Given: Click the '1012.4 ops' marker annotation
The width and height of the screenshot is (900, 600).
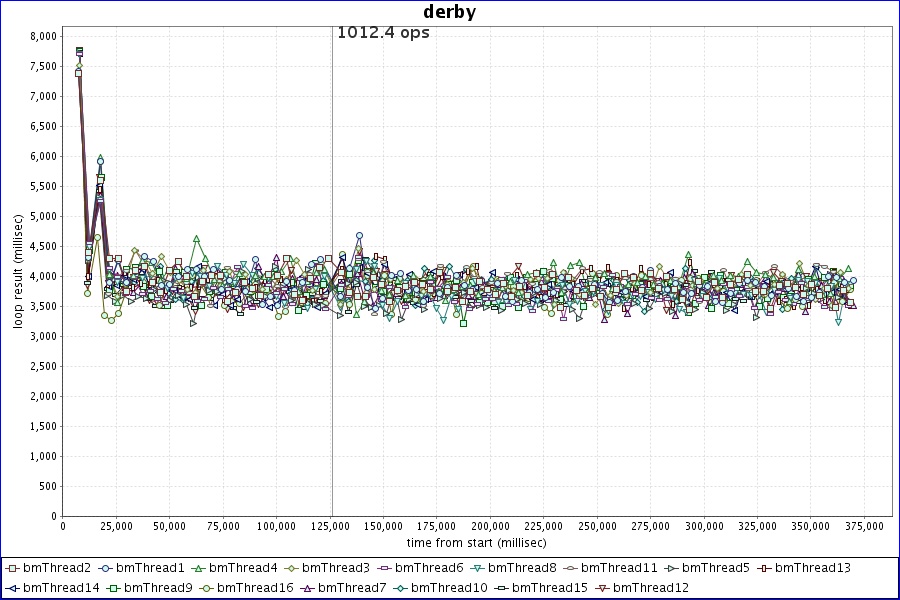Looking at the screenshot, I should pyautogui.click(x=383, y=32).
